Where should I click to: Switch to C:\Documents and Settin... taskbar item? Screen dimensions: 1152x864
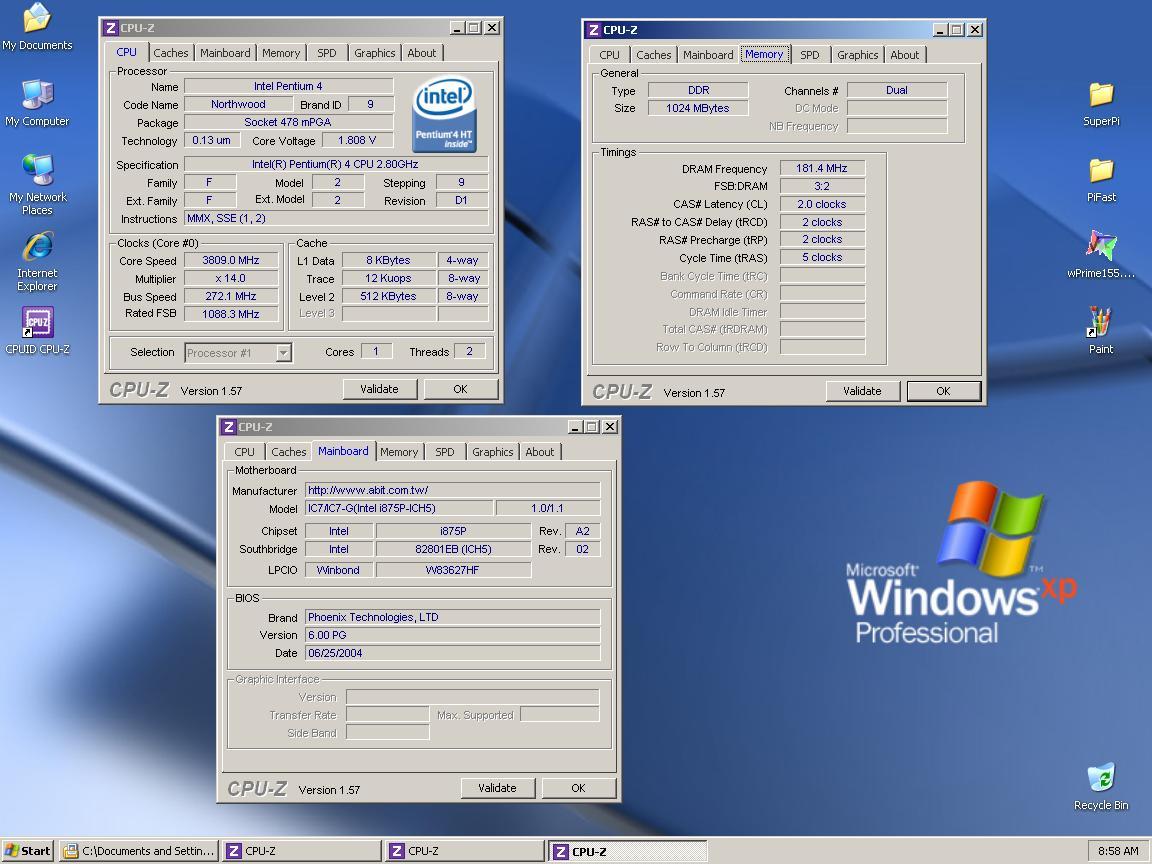(x=139, y=851)
